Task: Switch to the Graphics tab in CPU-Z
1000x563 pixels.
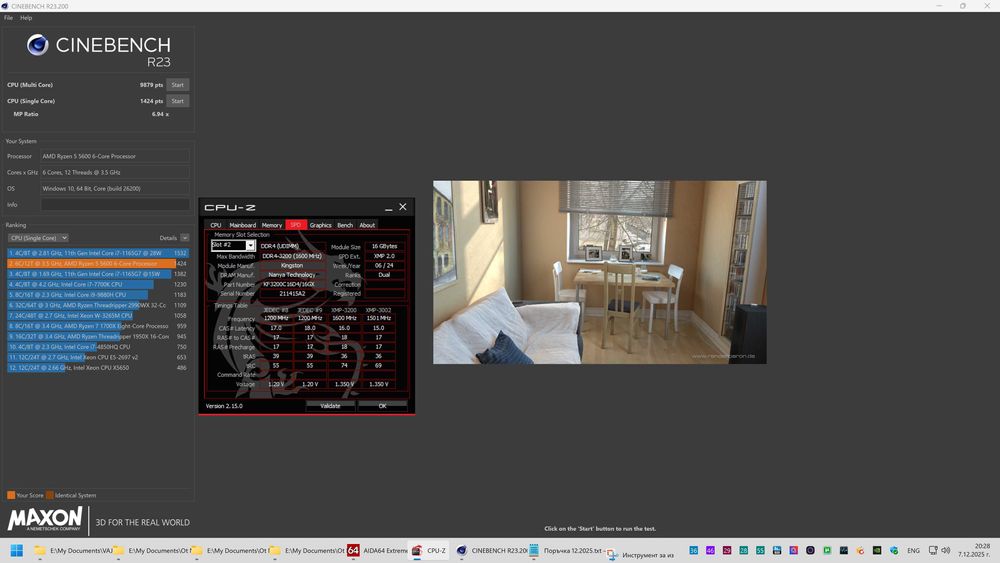Action: [x=320, y=225]
